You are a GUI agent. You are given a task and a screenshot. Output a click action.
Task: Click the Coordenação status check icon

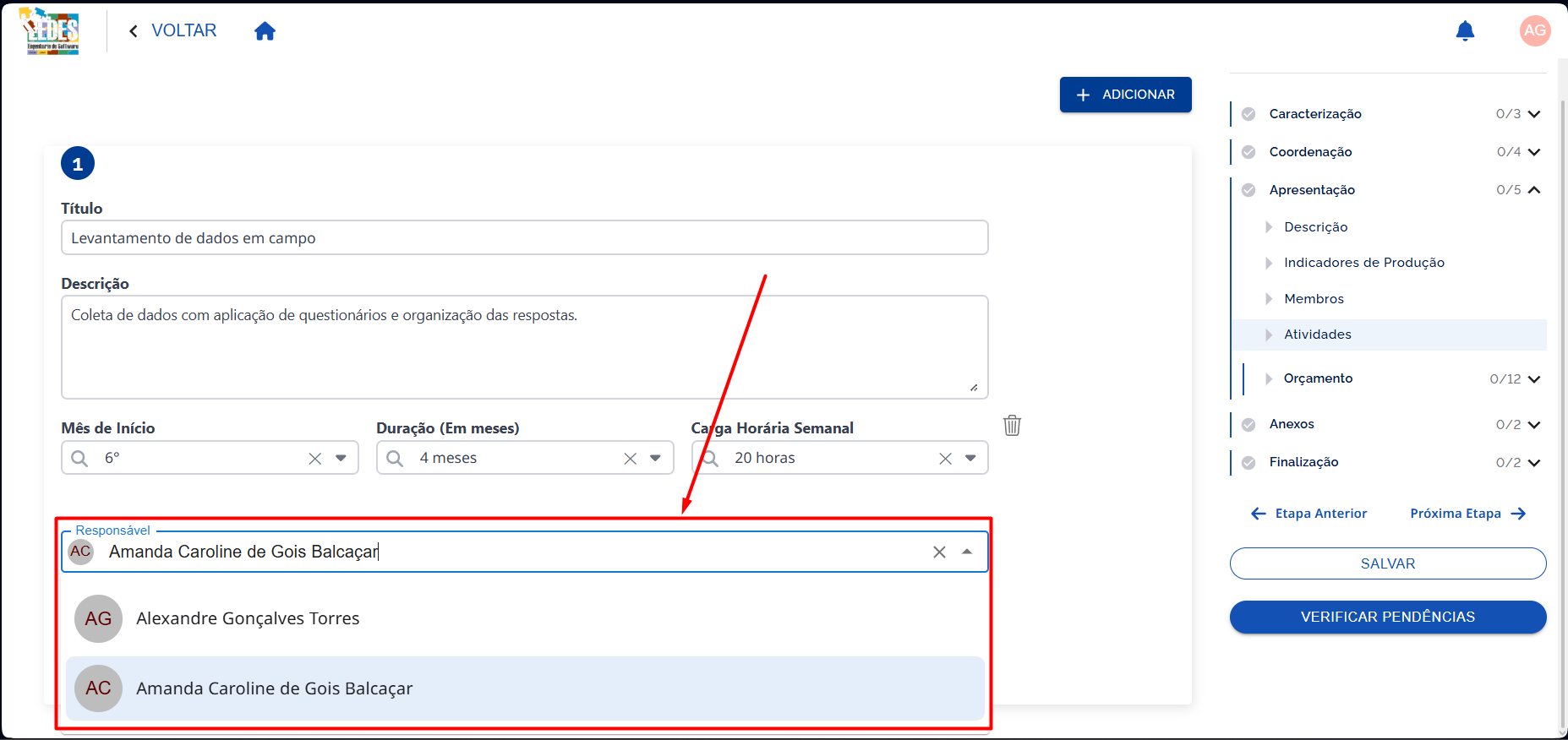[1248, 152]
